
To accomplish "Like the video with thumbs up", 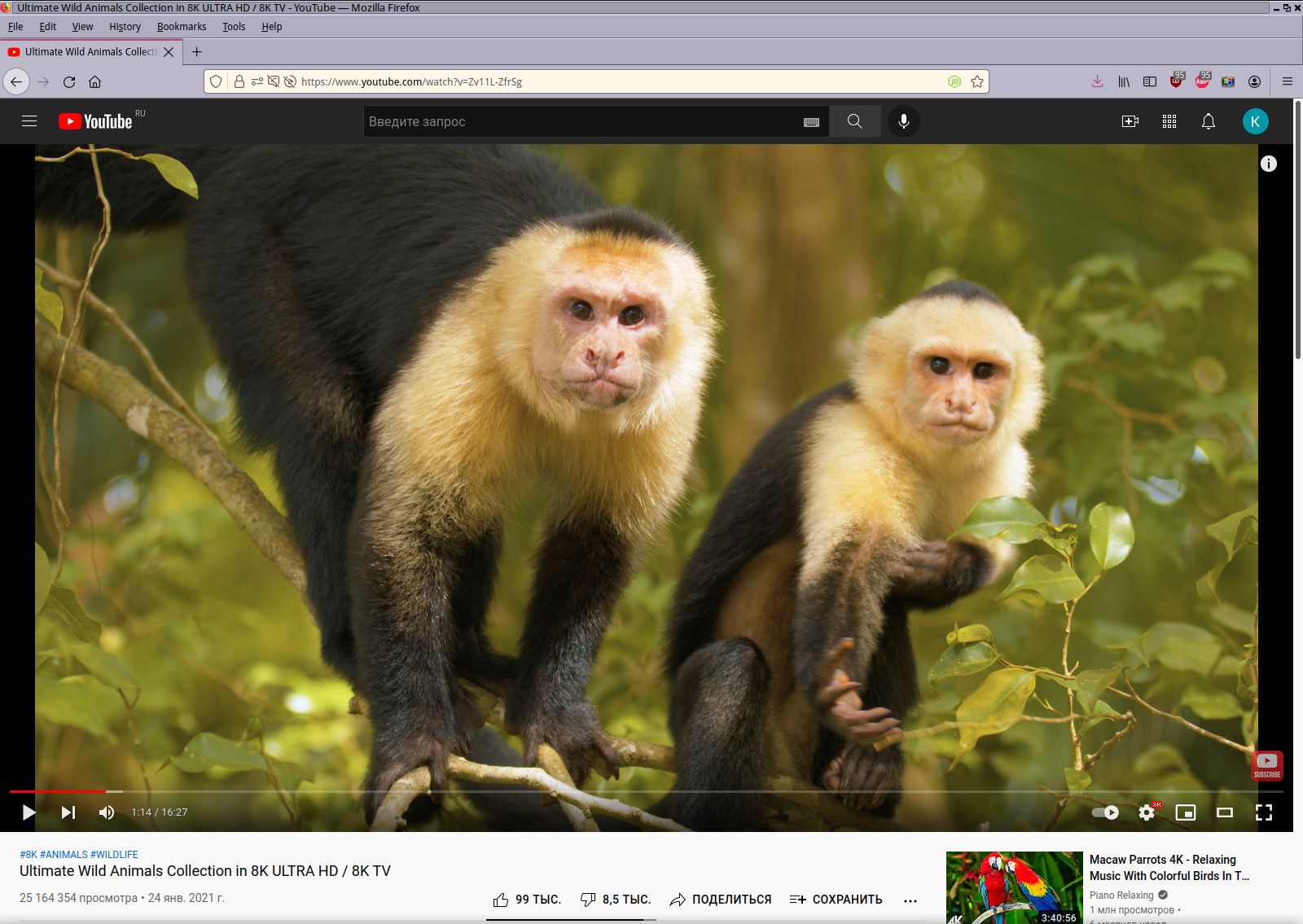I will coord(527,900).
